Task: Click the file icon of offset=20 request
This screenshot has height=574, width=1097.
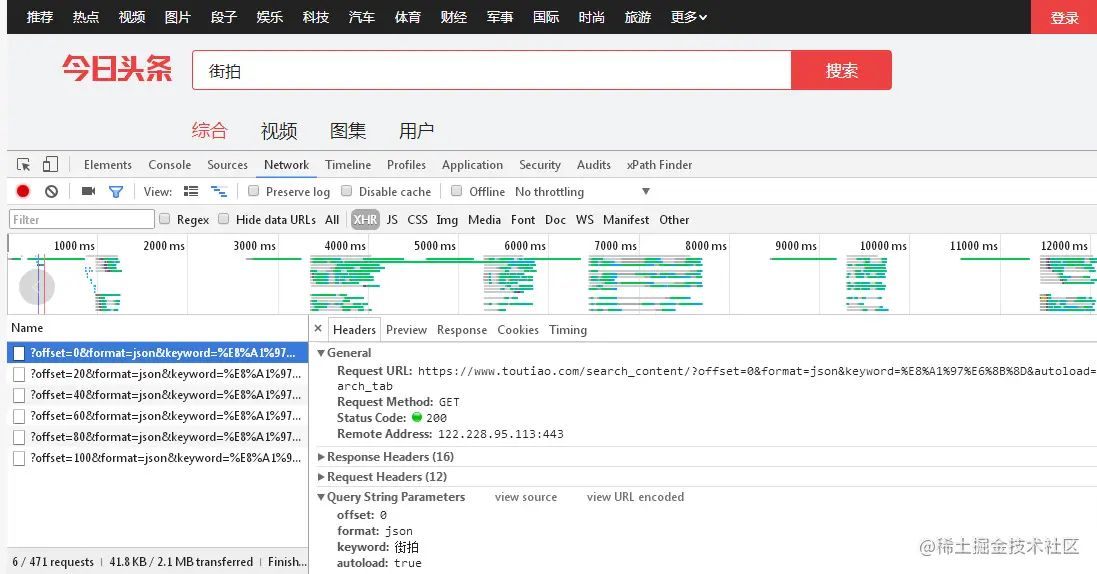Action: pos(19,374)
